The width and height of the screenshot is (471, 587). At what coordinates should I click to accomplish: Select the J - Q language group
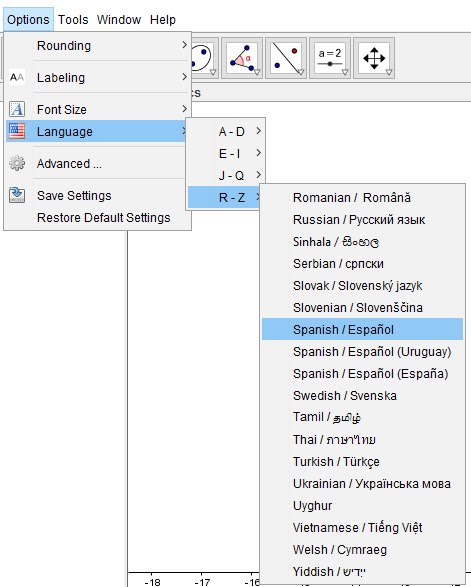[x=226, y=175]
